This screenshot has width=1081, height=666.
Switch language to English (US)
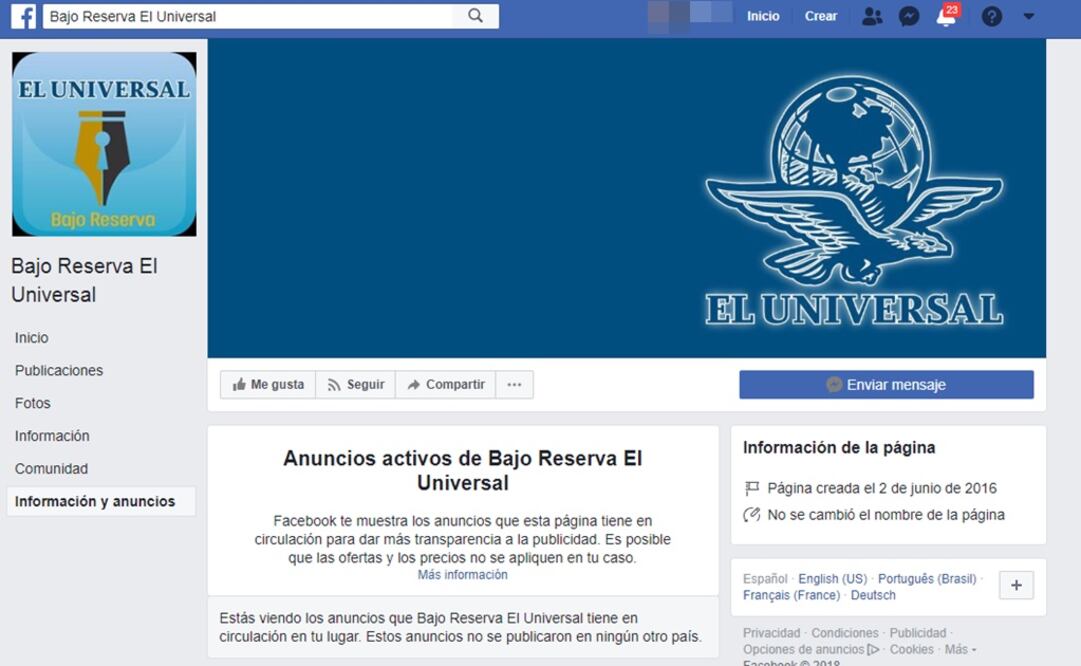pos(831,578)
